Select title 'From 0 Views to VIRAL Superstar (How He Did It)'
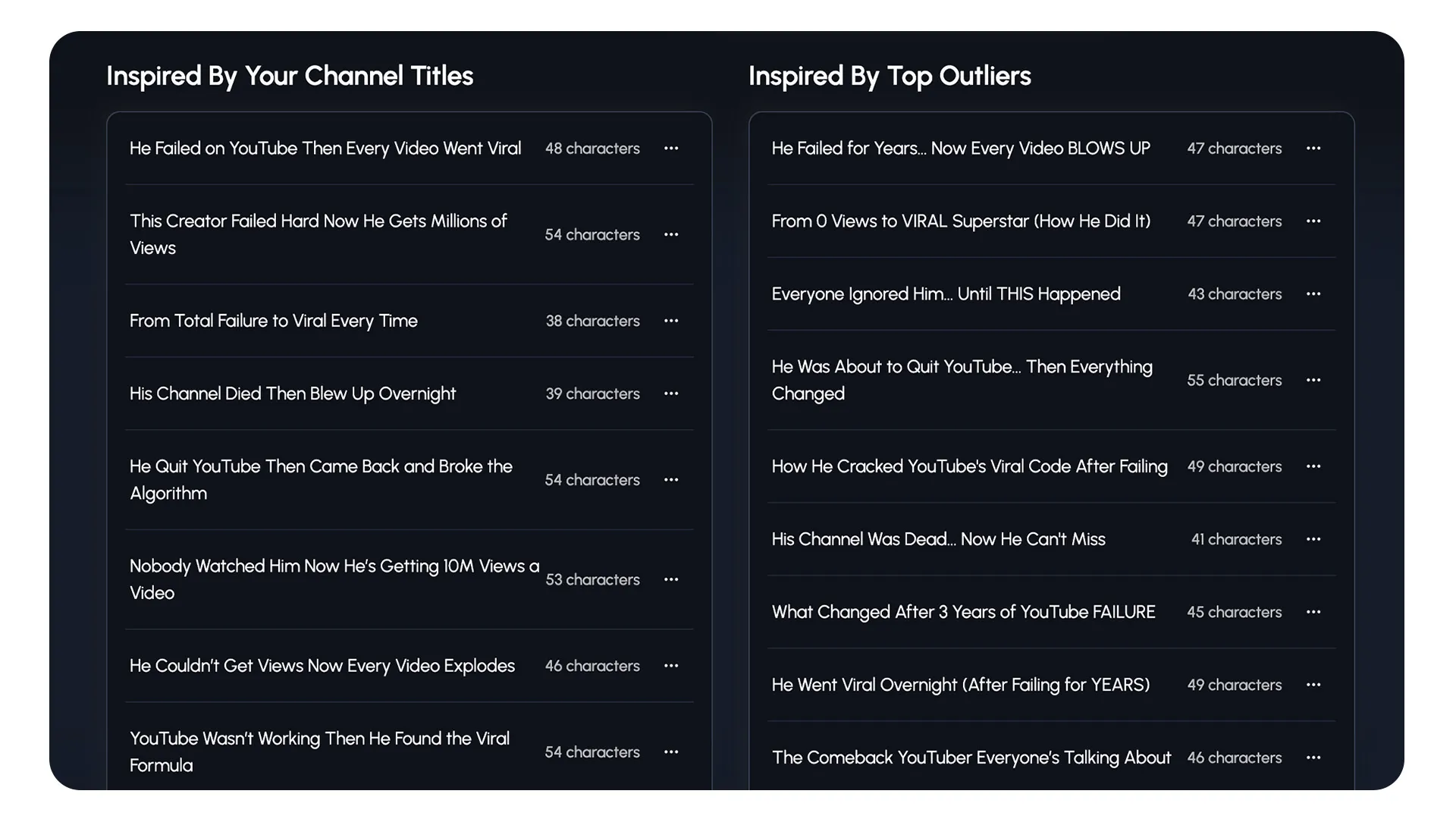This screenshot has width=1456, height=819. coord(961,221)
